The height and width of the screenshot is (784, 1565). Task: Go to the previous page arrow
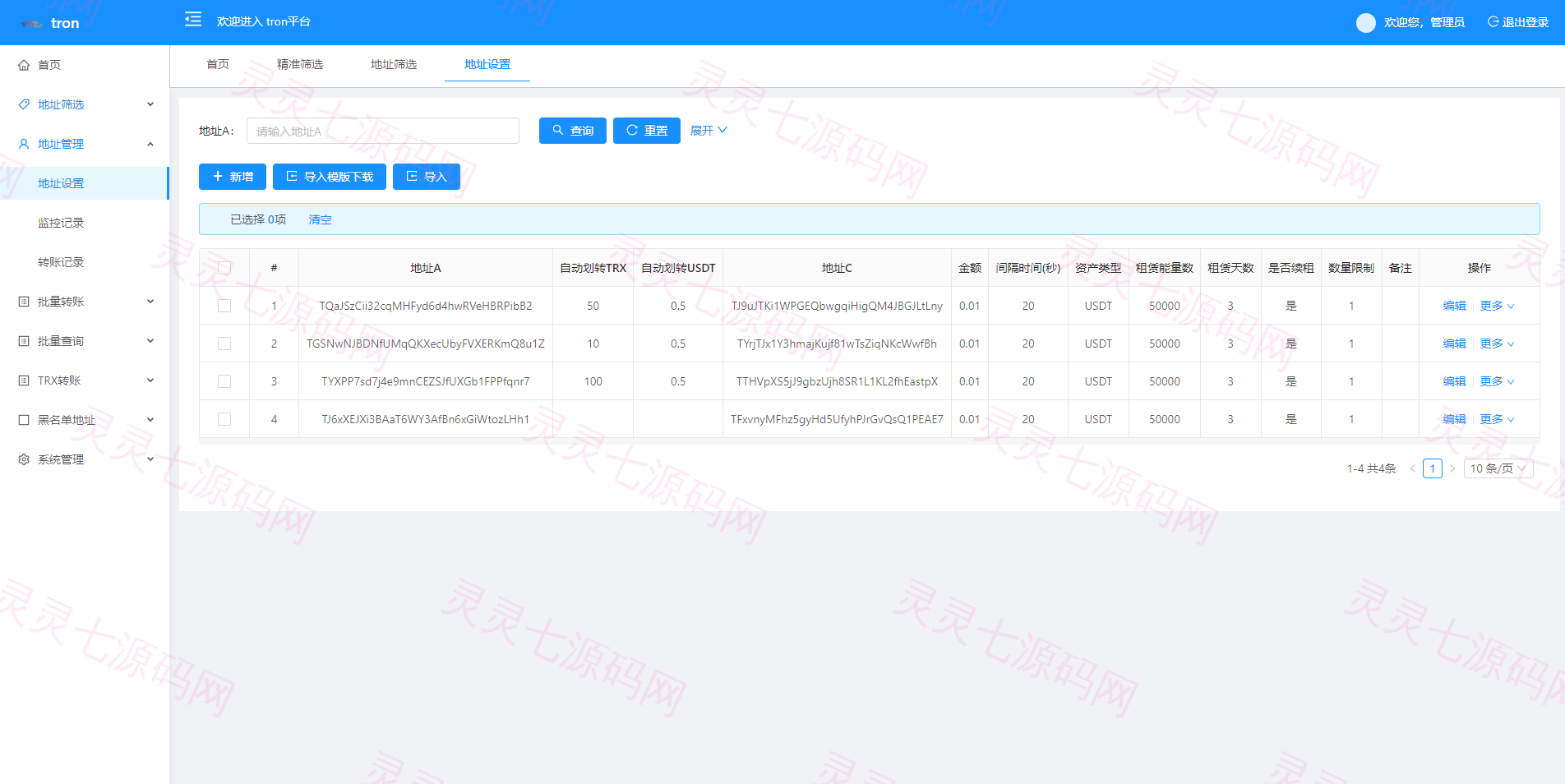[1413, 468]
